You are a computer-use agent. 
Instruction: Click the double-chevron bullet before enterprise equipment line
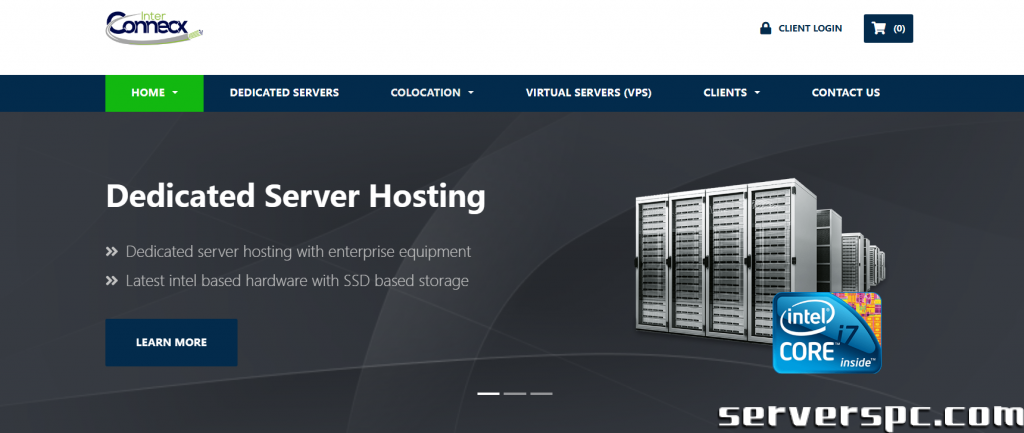pos(112,252)
